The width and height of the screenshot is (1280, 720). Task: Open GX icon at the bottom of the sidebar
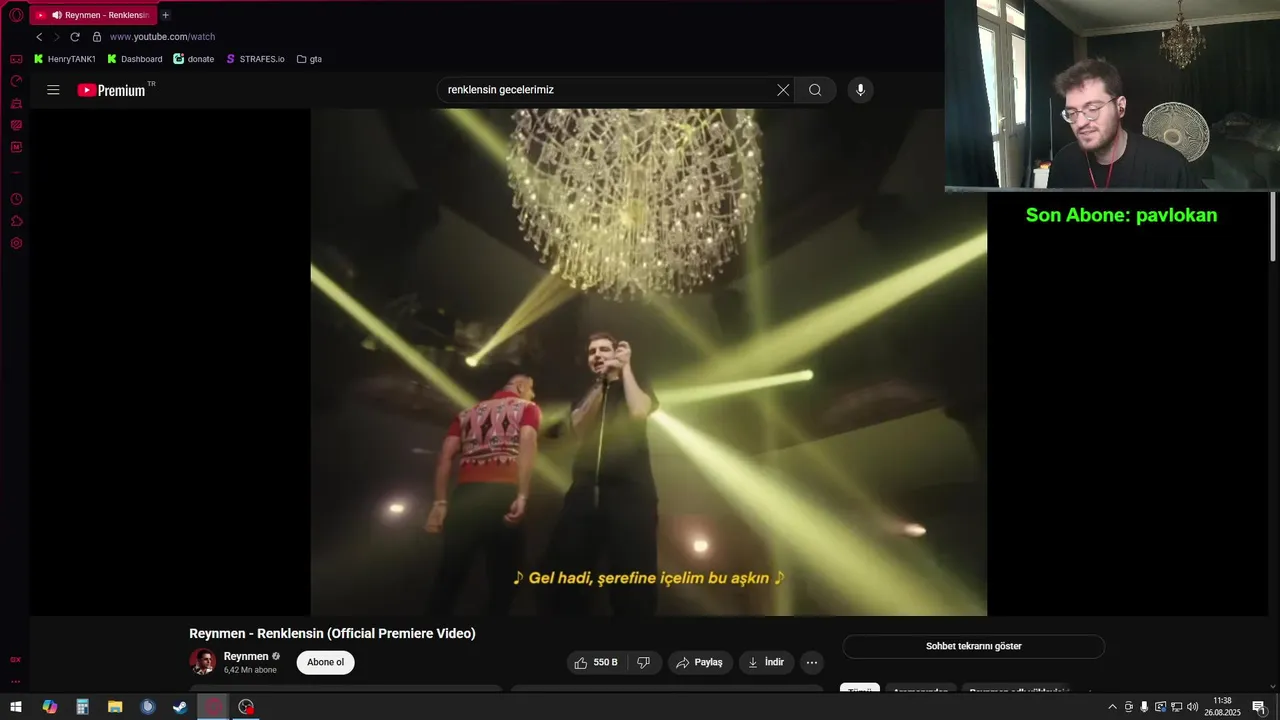click(16, 660)
